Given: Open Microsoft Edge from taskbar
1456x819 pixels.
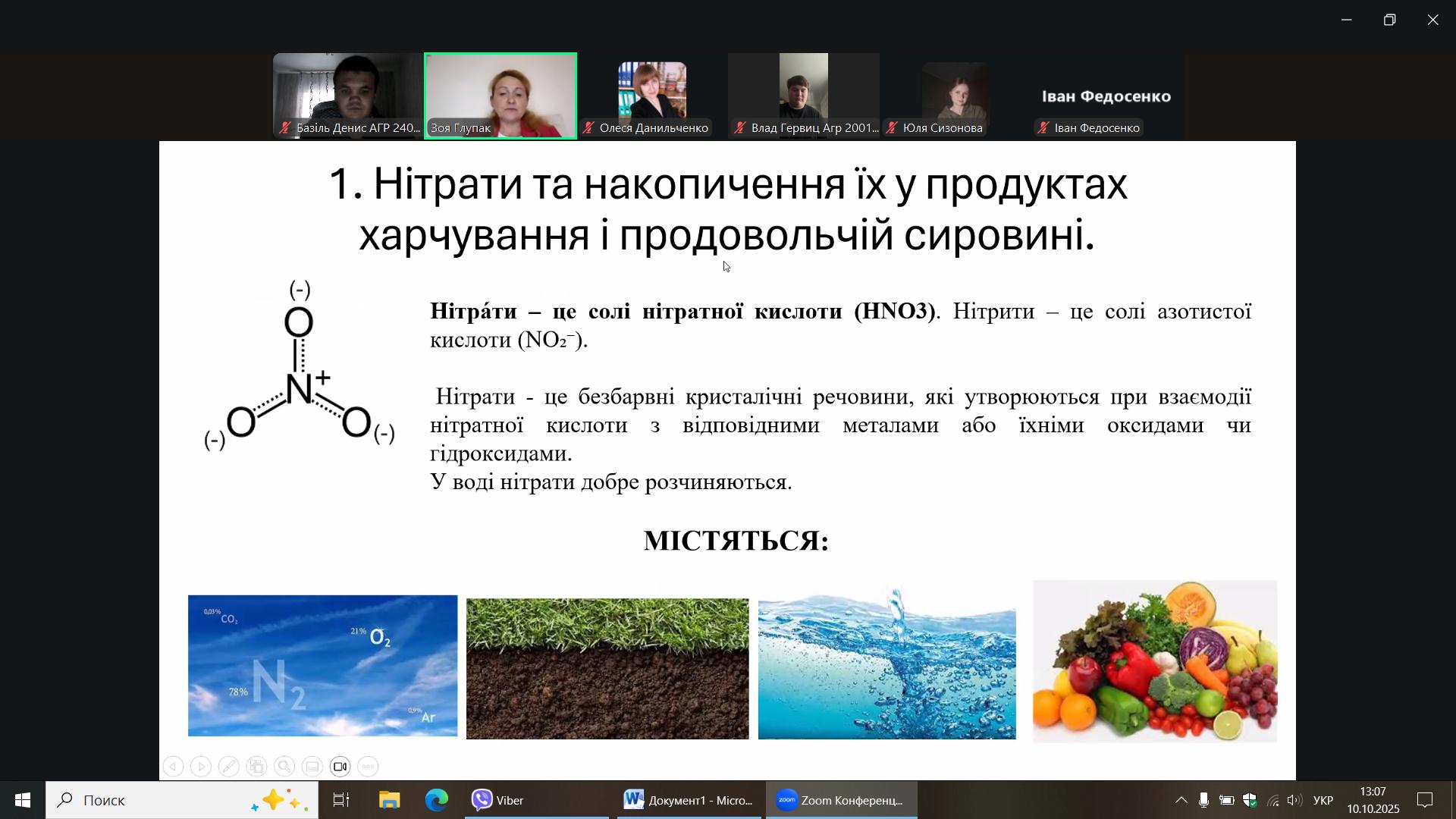Looking at the screenshot, I should pos(437,800).
